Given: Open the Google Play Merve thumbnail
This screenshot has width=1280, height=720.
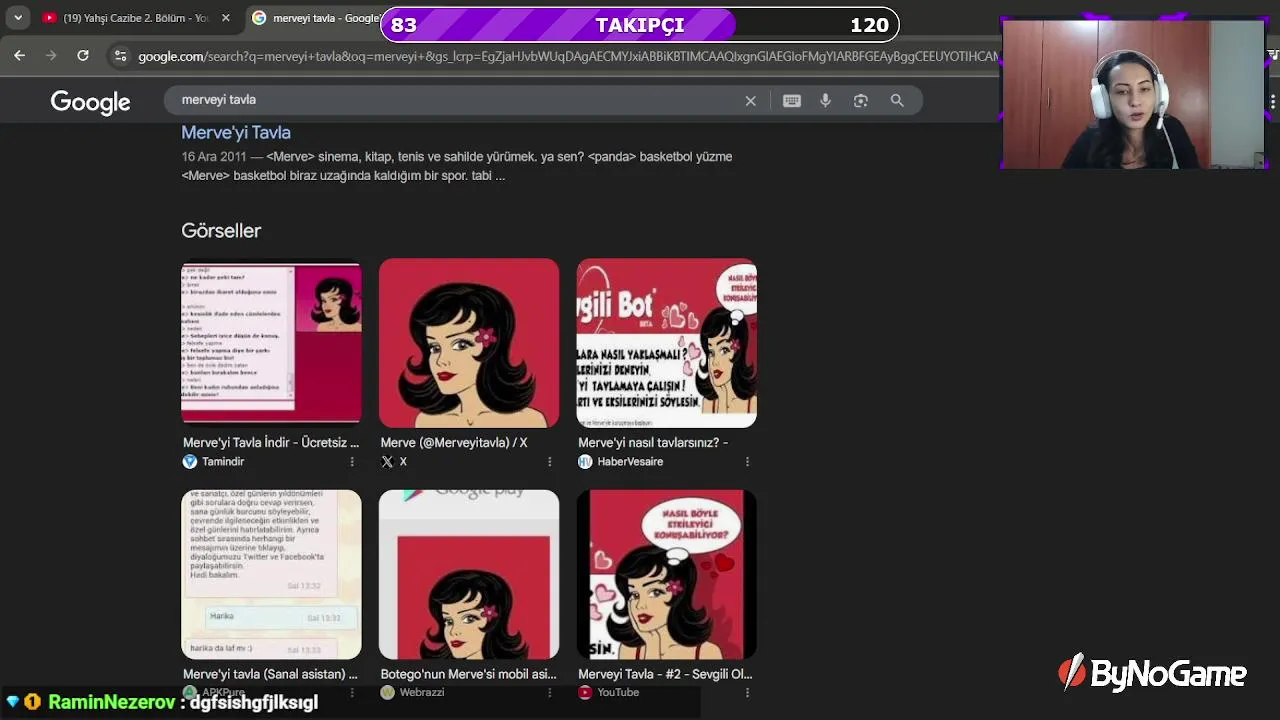Looking at the screenshot, I should [469, 574].
